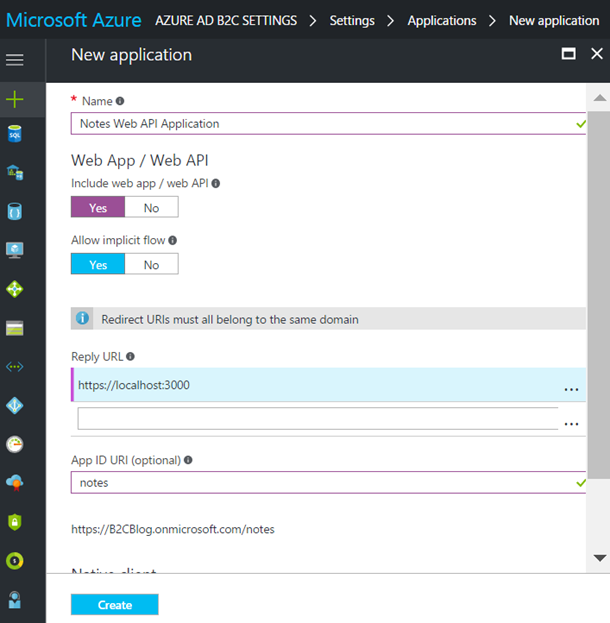
Task: Maximize the New application blade
Action: click(x=568, y=54)
